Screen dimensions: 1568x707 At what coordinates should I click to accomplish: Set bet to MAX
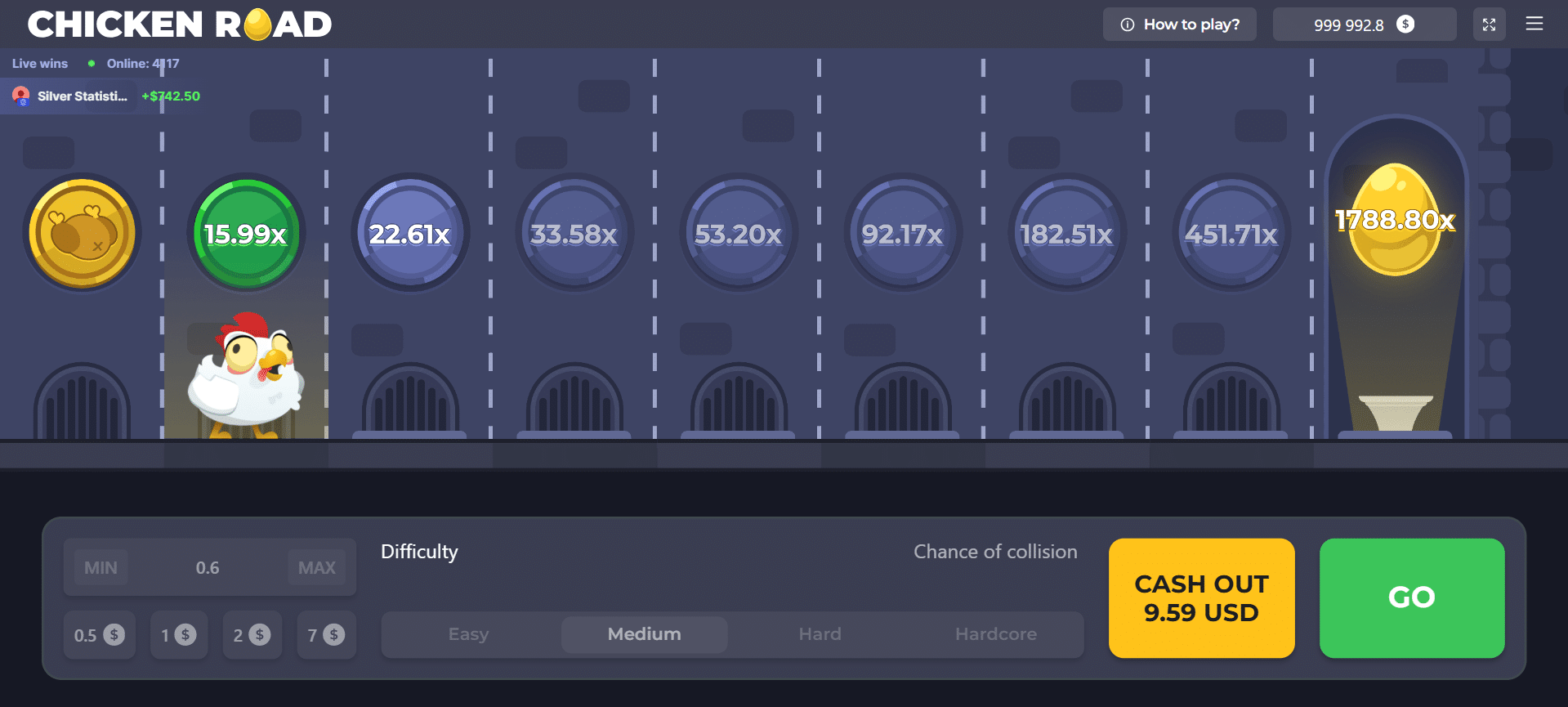pyautogui.click(x=316, y=567)
